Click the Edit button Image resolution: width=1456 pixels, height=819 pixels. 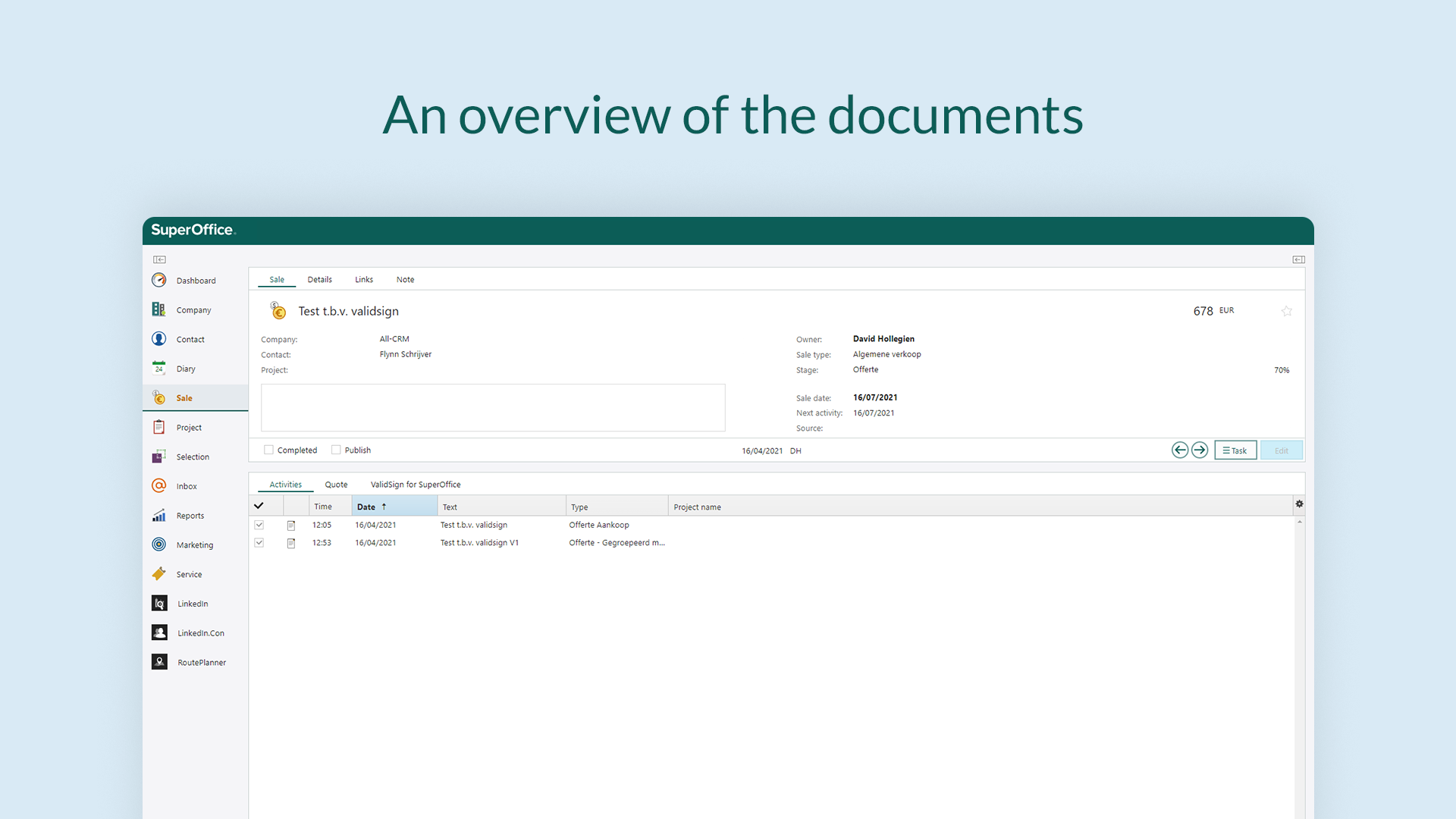[x=1282, y=450]
